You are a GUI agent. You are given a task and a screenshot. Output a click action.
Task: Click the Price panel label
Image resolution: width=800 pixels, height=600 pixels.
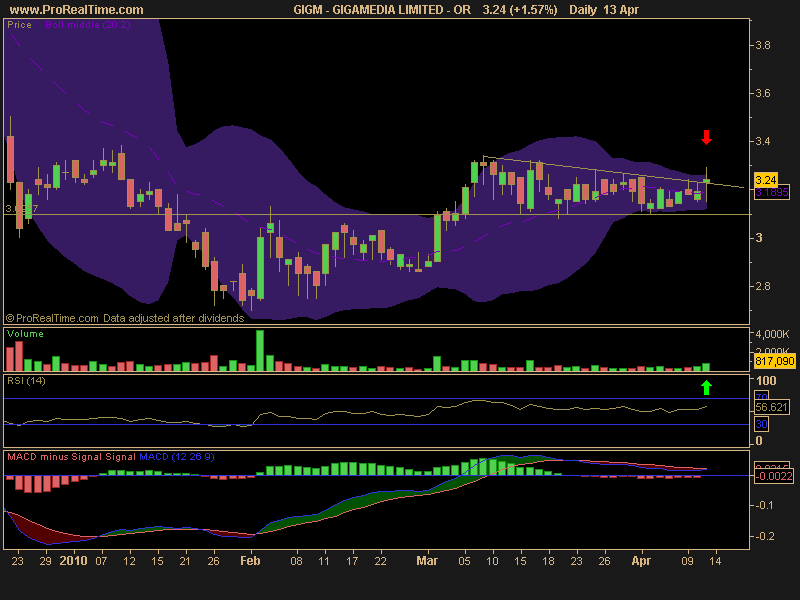[19, 24]
